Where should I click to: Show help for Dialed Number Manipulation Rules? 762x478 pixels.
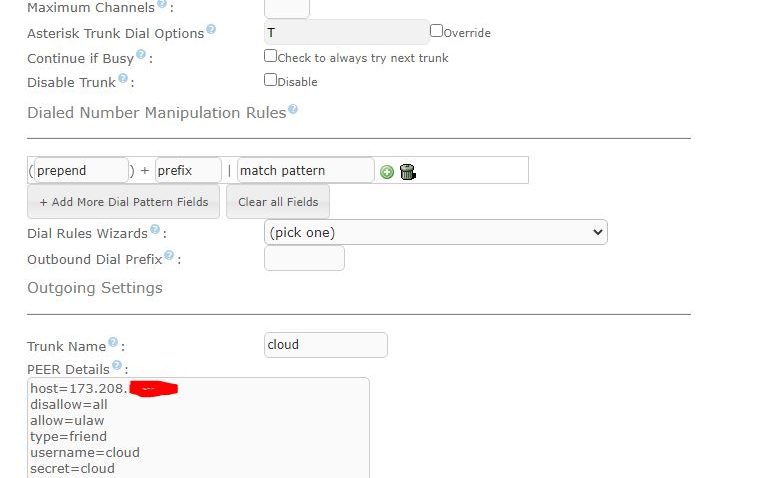293,111
